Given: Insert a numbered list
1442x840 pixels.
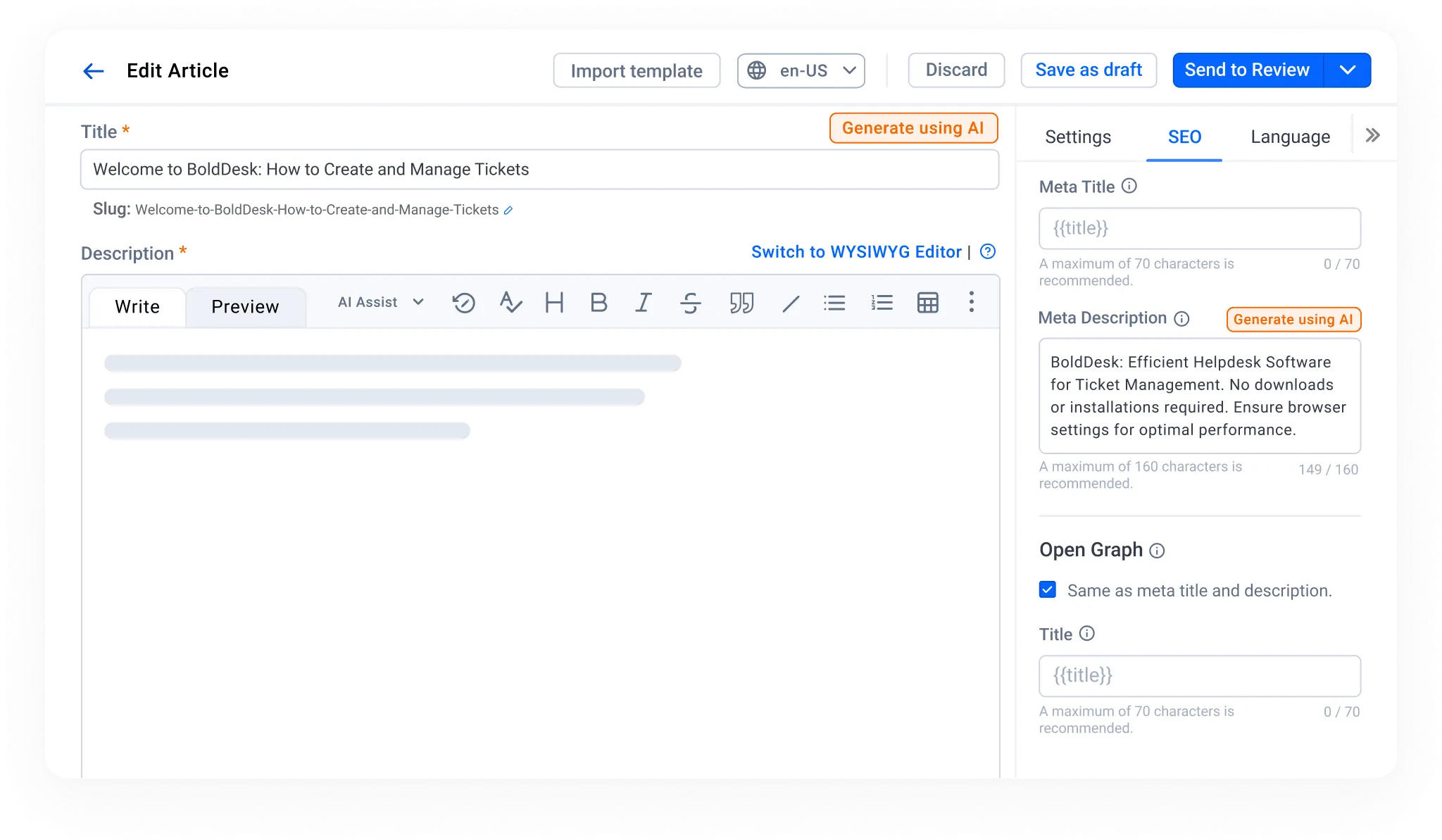Looking at the screenshot, I should click(x=881, y=303).
